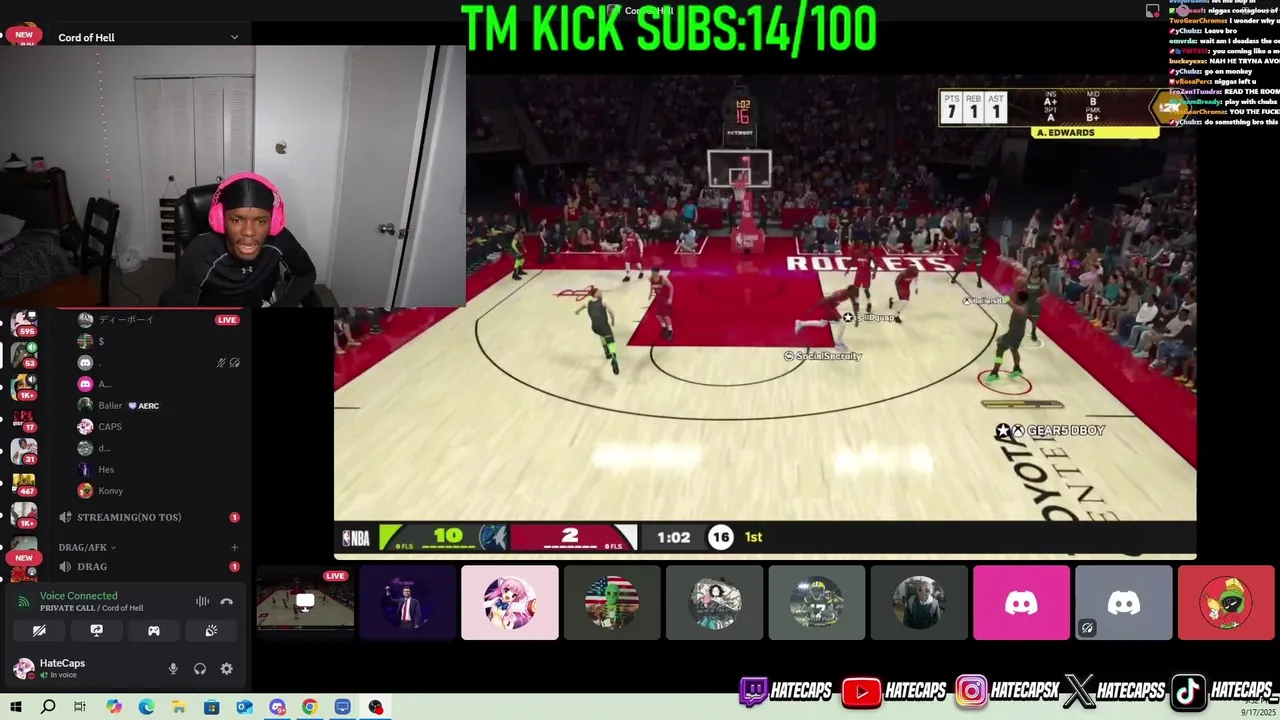Screen dimensions: 1280x720
Task: Open the server icon with 467 badge
Action: [24, 483]
